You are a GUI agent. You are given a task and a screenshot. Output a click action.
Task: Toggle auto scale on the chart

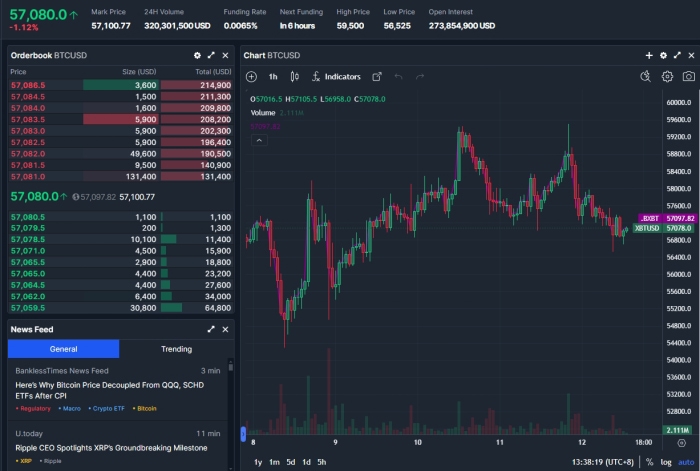(685, 462)
